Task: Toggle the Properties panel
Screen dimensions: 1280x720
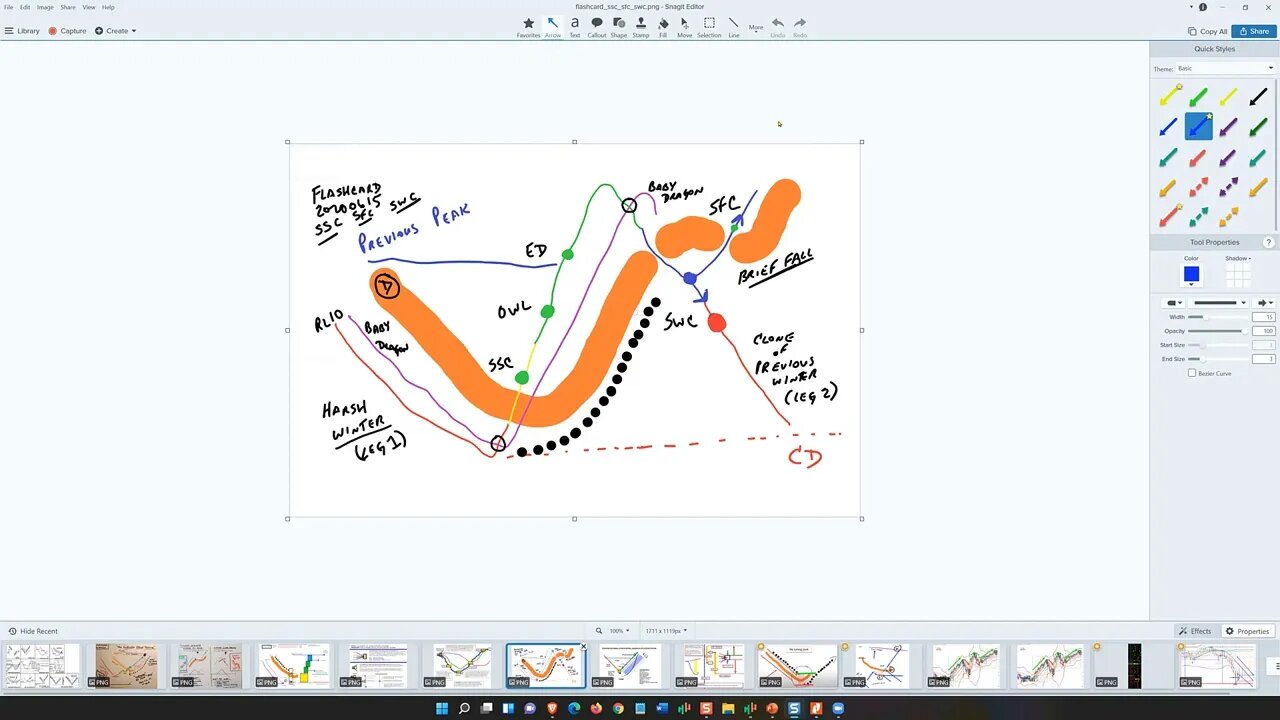Action: click(1248, 631)
